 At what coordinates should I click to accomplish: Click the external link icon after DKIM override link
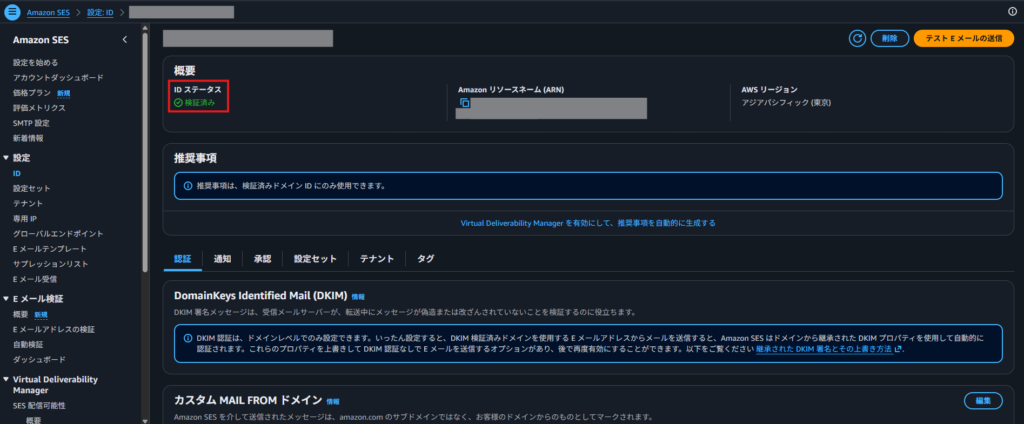pyautogui.click(x=899, y=349)
